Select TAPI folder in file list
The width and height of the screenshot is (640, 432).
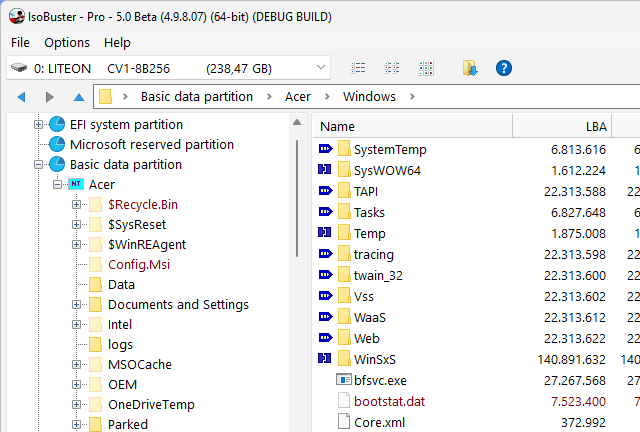(366, 192)
